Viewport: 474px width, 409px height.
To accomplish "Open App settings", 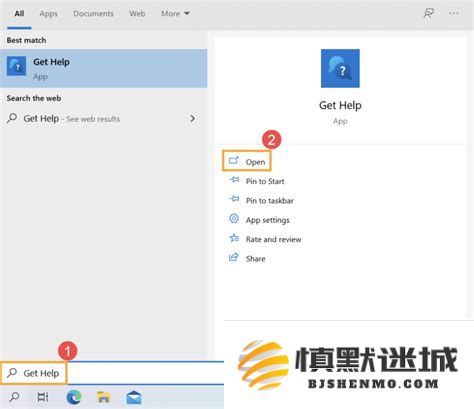I will [x=267, y=220].
